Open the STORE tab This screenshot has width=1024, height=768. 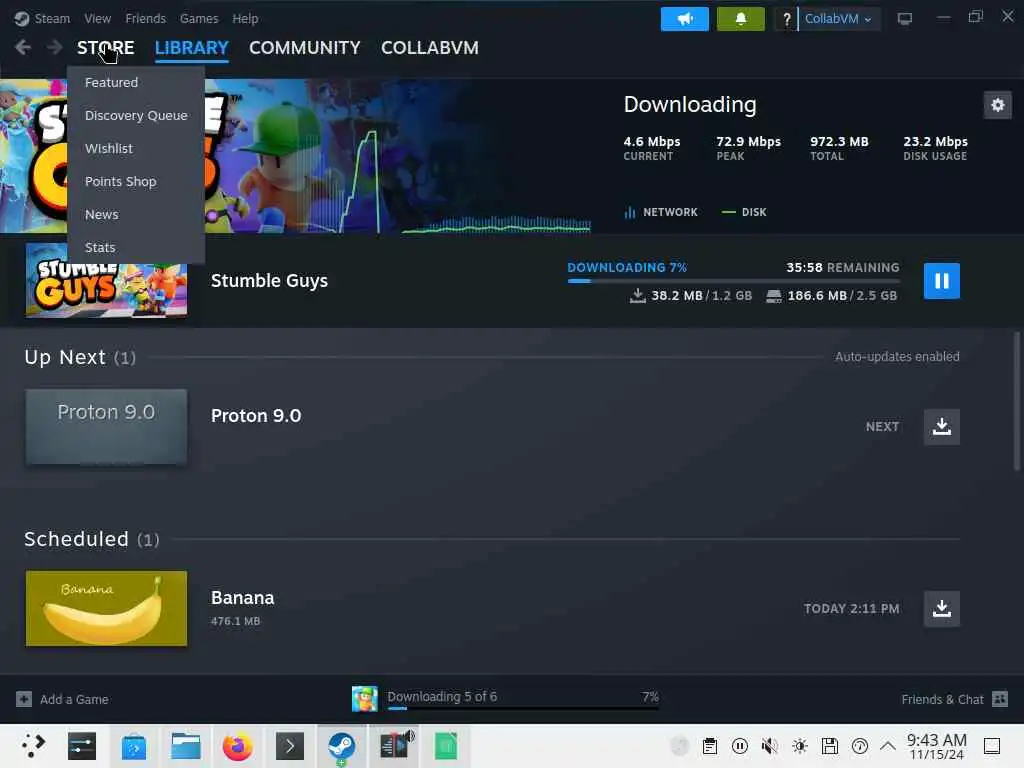click(x=105, y=48)
